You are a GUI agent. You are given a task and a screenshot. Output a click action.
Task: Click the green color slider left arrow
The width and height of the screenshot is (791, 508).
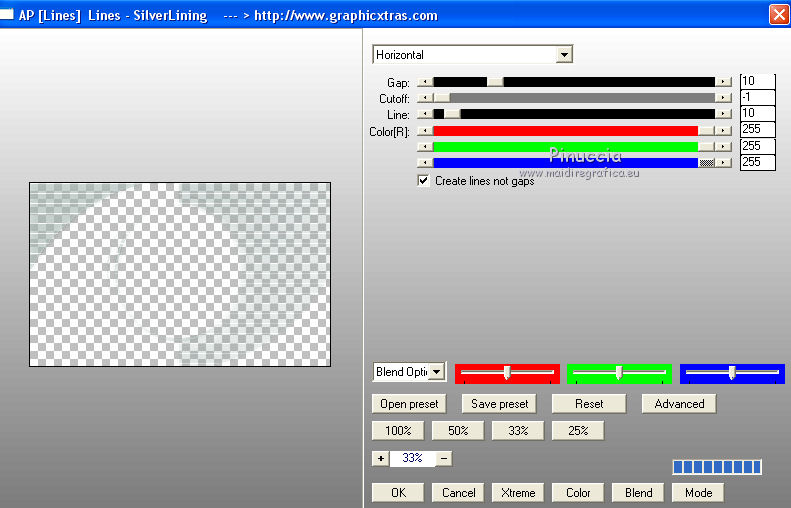pyautogui.click(x=425, y=147)
